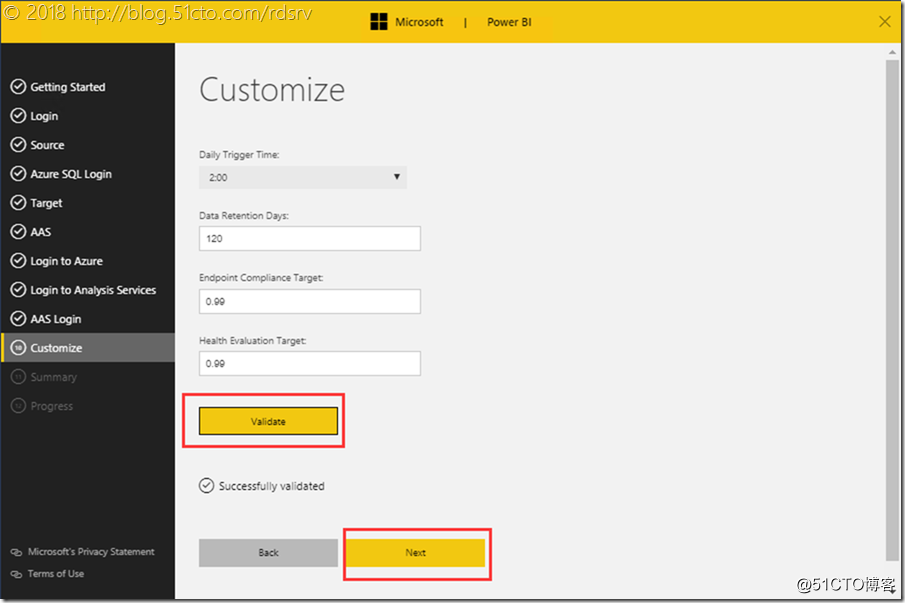Open Microsoft's Privacy Statement link
This screenshot has height=603, width=905.
[91, 552]
